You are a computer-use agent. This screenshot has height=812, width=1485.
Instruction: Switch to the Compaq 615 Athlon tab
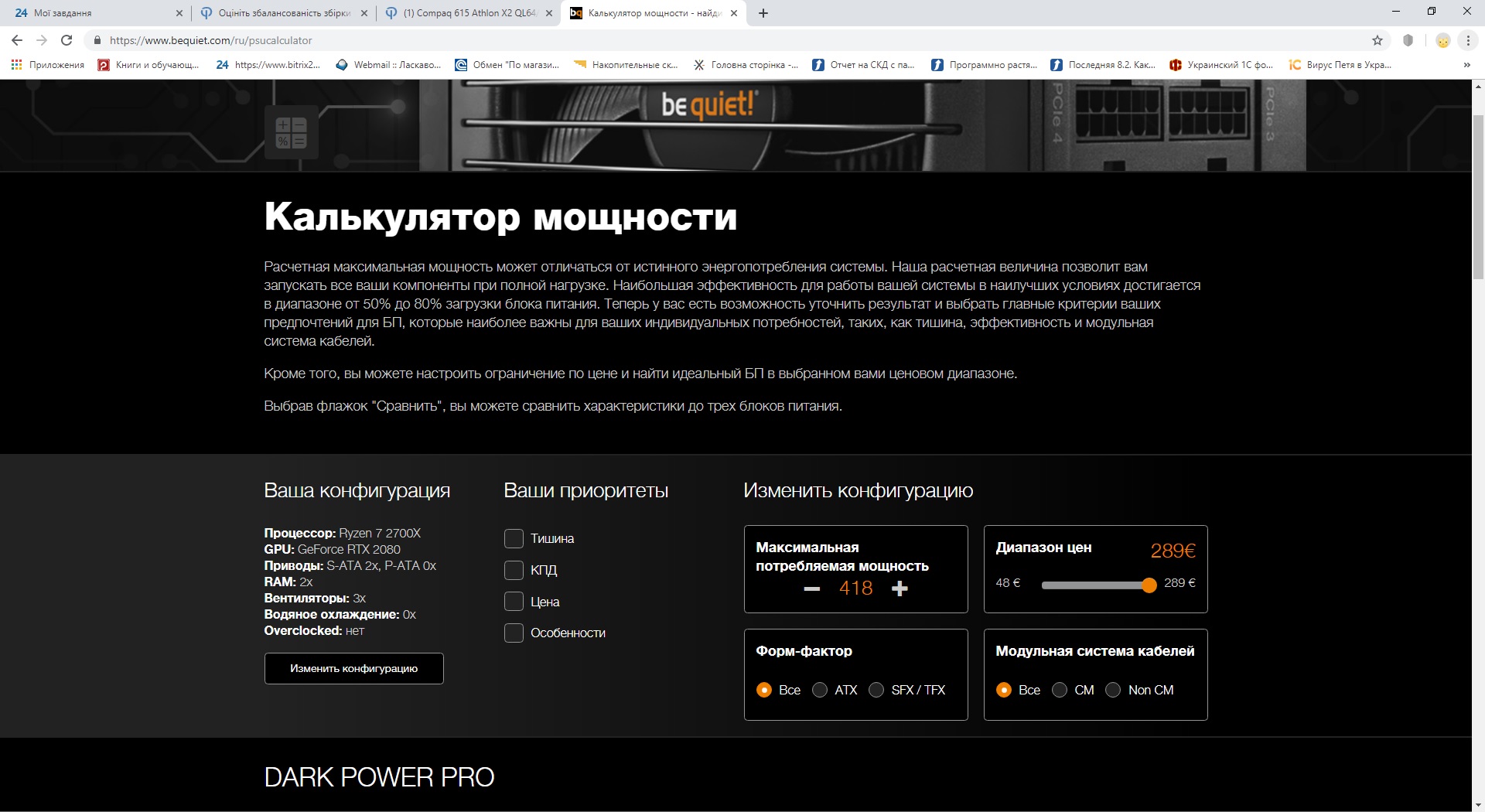469,13
